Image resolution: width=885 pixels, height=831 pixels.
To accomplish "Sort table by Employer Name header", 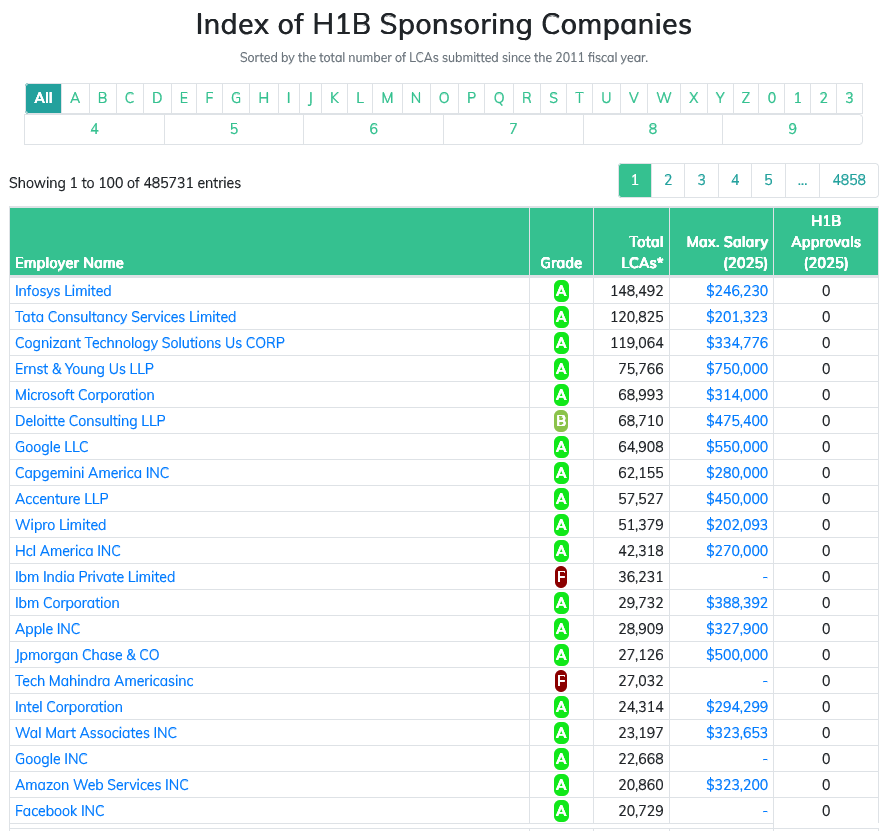I will coord(70,263).
